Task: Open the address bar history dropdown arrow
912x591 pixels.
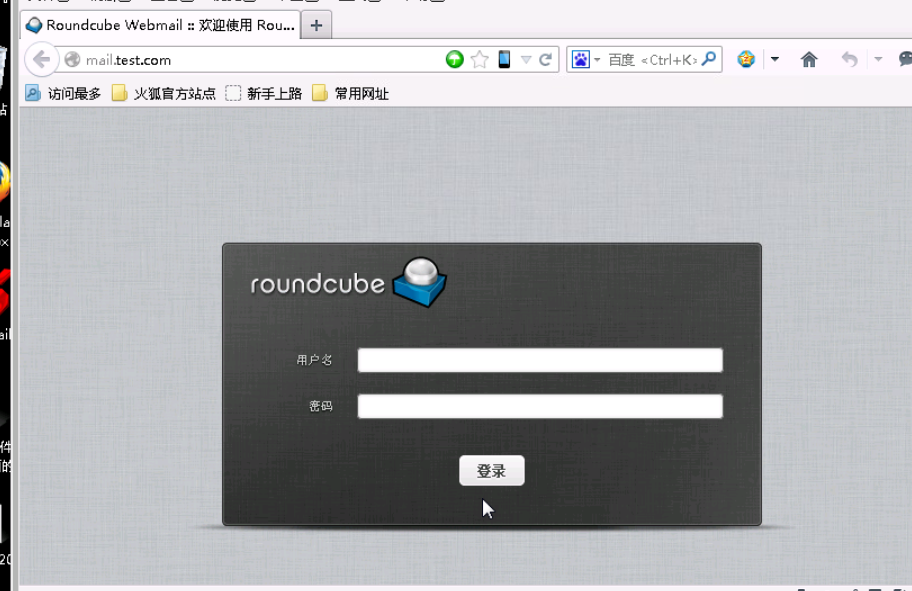Action: click(x=526, y=60)
